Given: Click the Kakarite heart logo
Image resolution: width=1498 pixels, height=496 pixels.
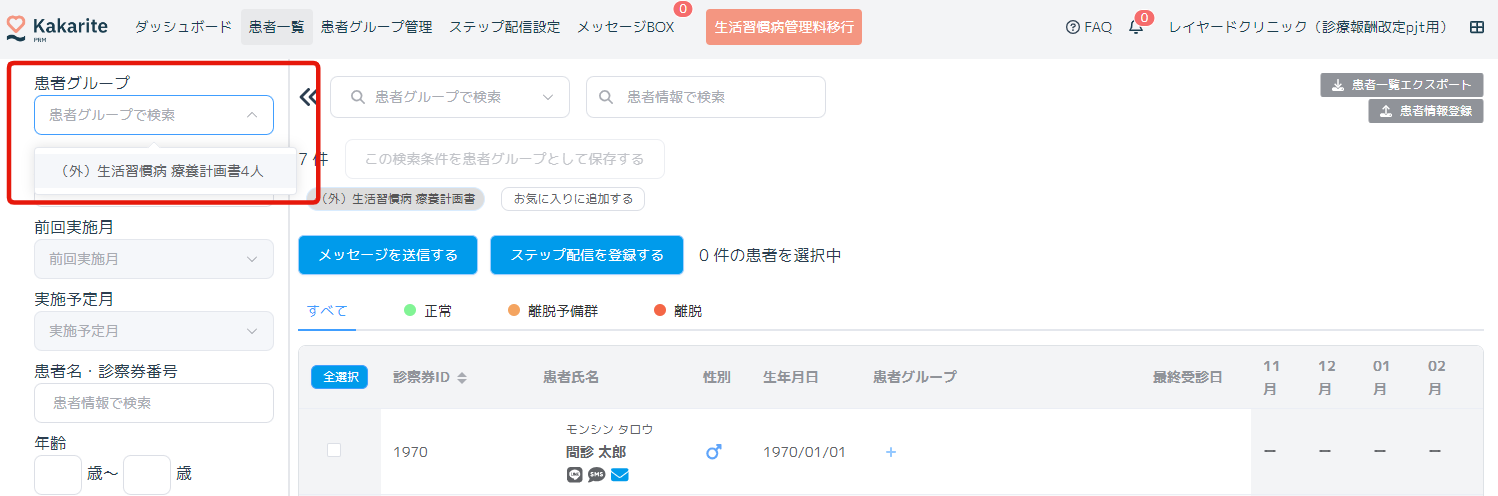Looking at the screenshot, I should tap(16, 27).
